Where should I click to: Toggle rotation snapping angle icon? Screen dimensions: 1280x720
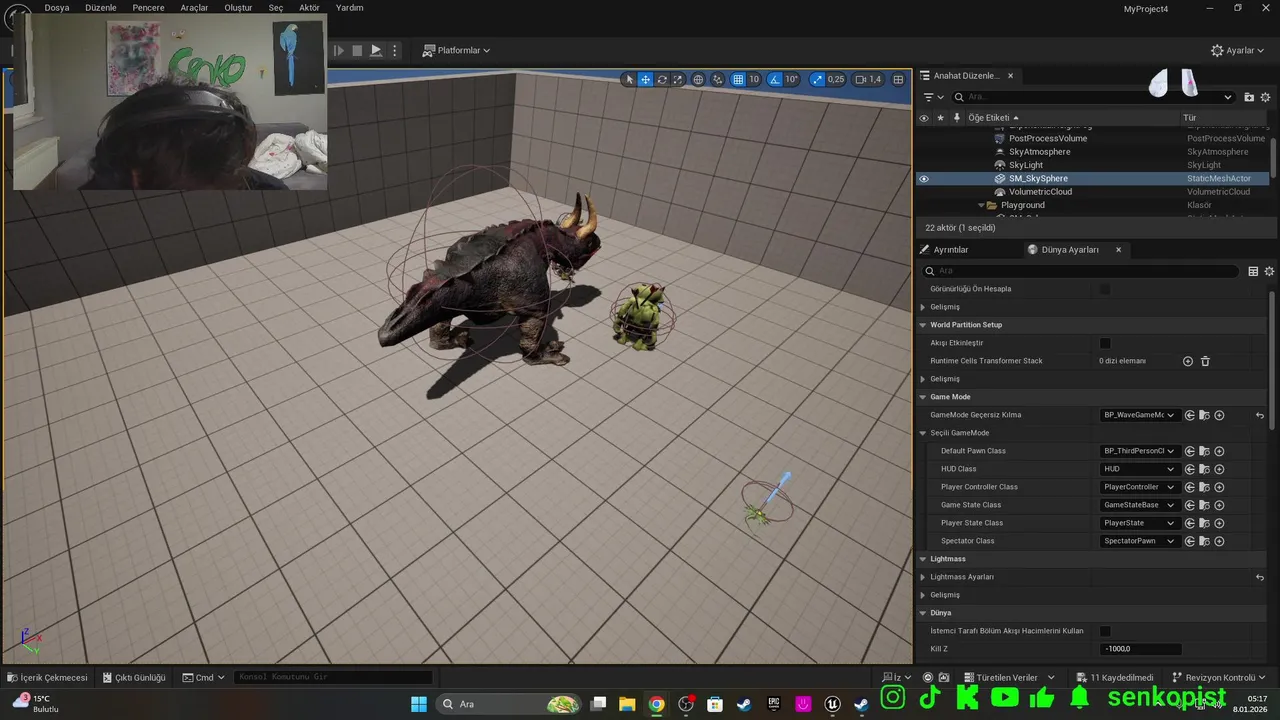pos(775,79)
